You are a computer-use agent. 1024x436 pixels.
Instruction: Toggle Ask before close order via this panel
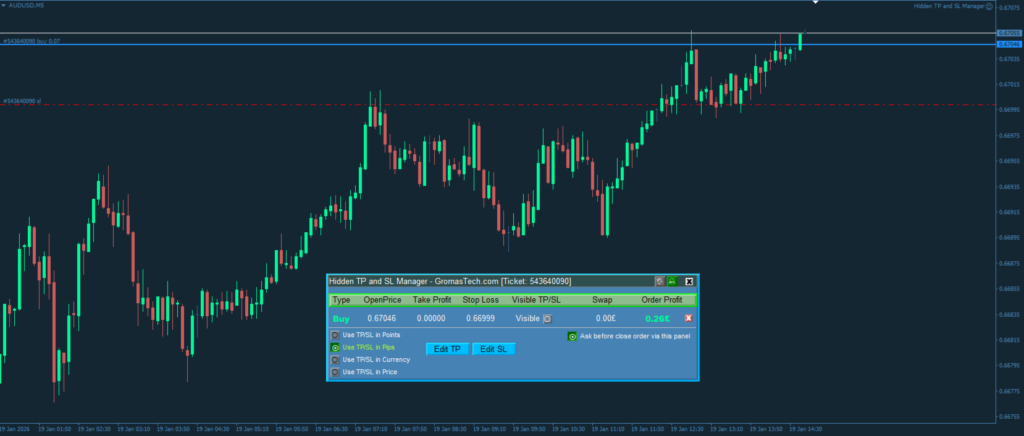tap(572, 337)
